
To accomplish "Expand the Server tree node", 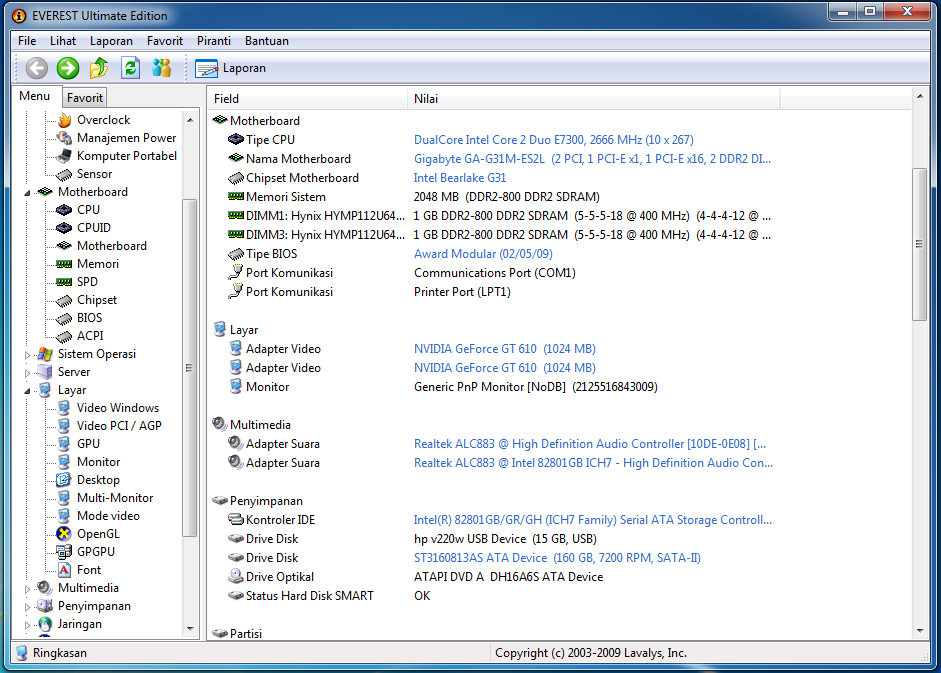I will tap(28, 373).
